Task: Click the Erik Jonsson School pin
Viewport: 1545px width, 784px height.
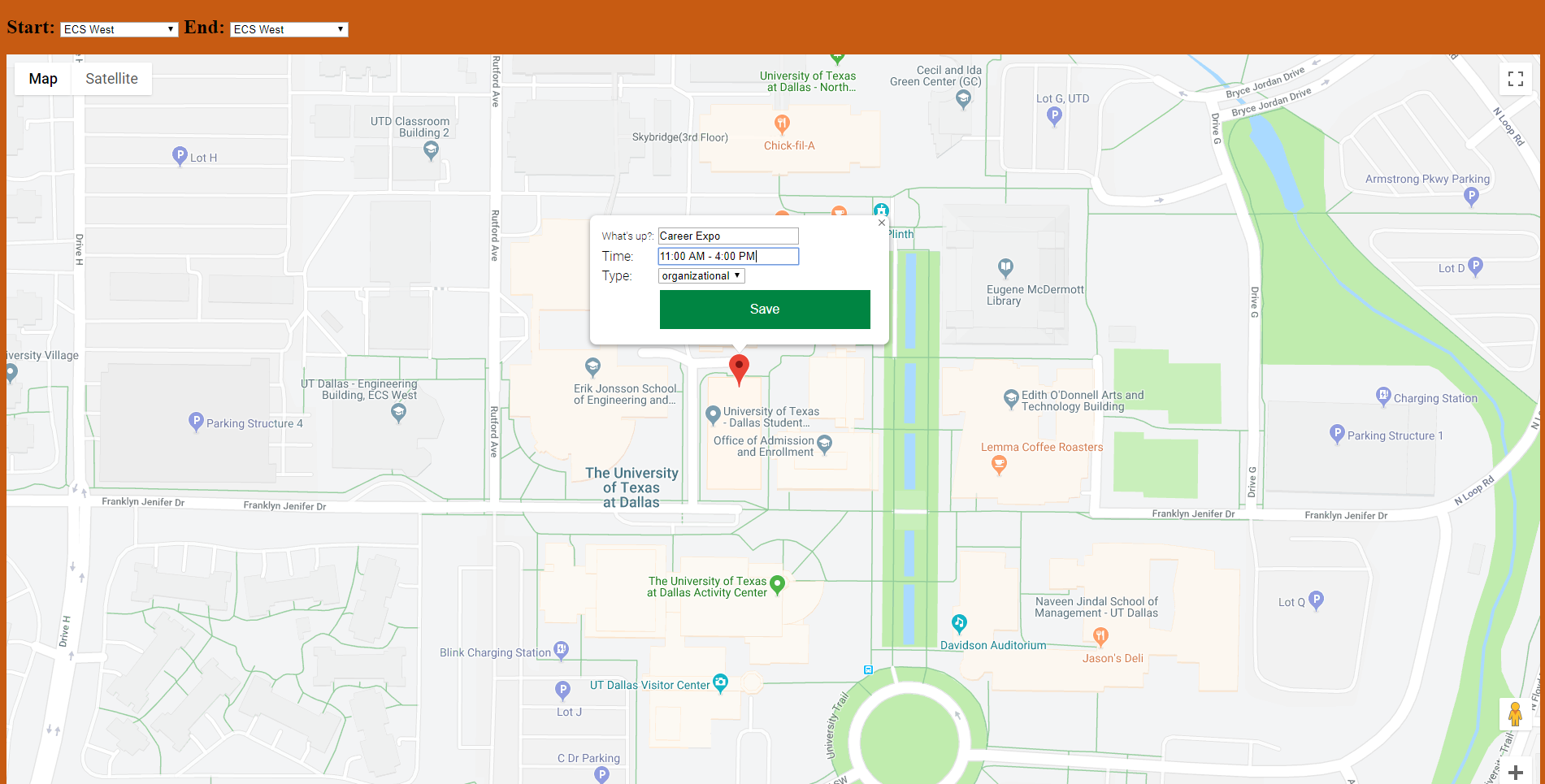Action: point(593,367)
